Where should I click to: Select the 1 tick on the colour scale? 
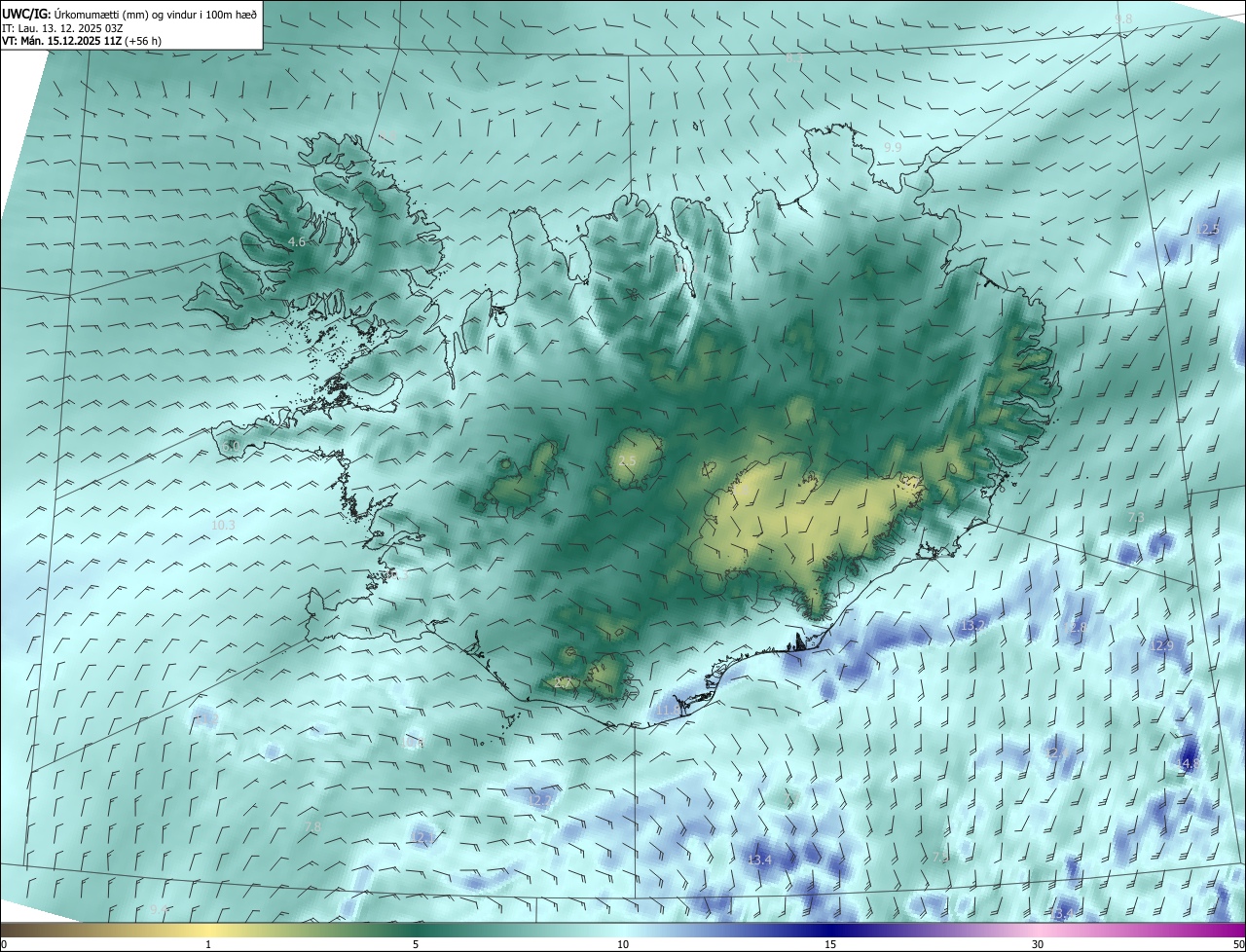click(x=208, y=944)
